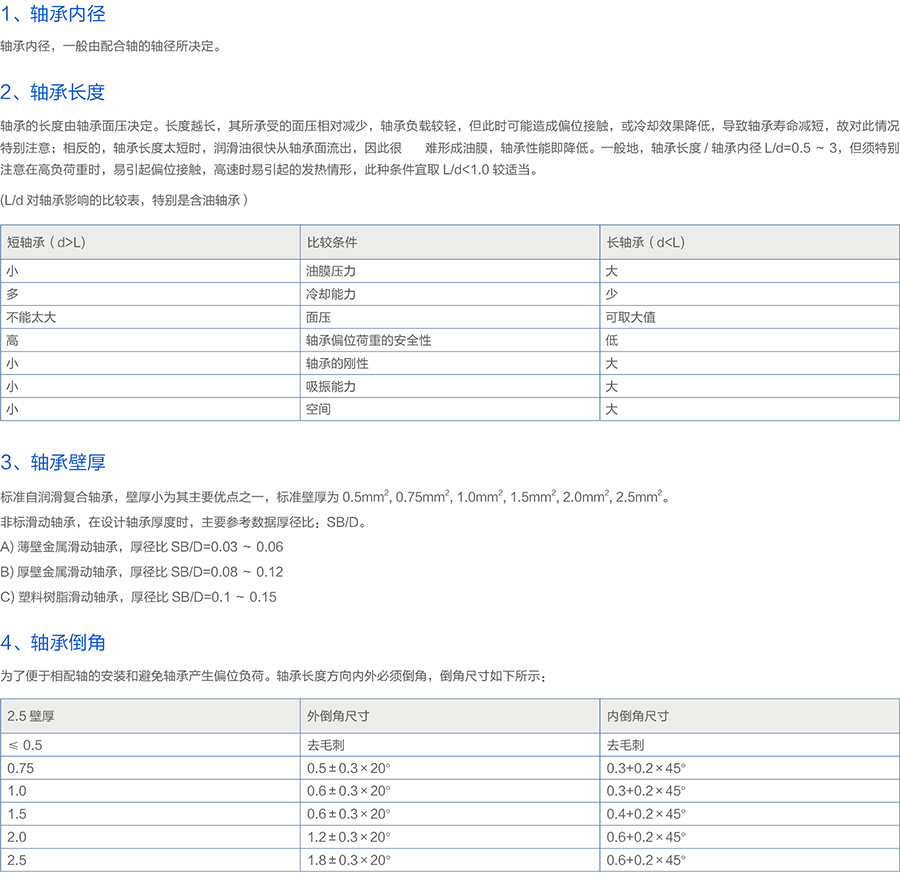Click the line 非标滑动轴承，在设计轴承厚度时

[184, 522]
